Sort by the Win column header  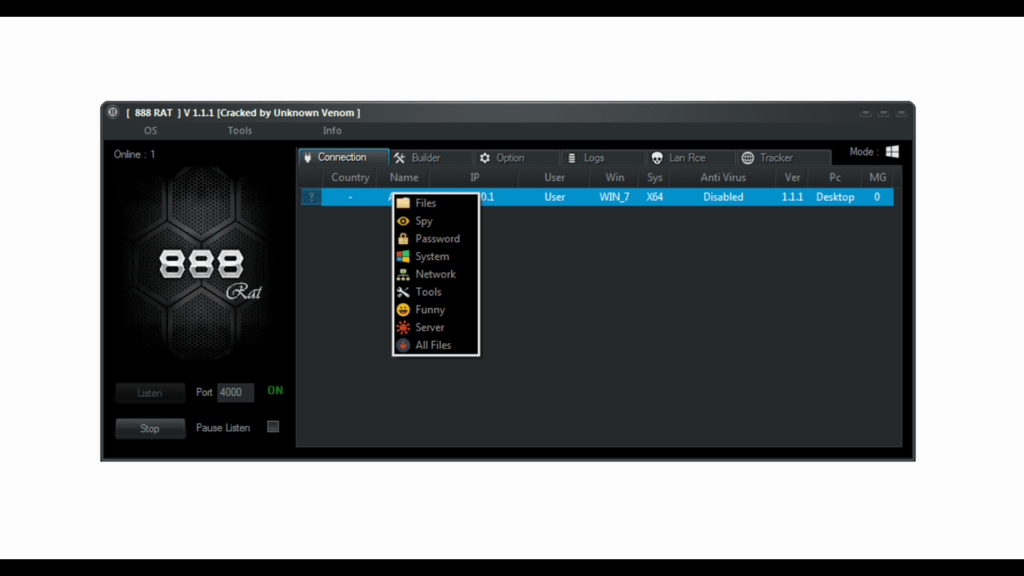(615, 177)
